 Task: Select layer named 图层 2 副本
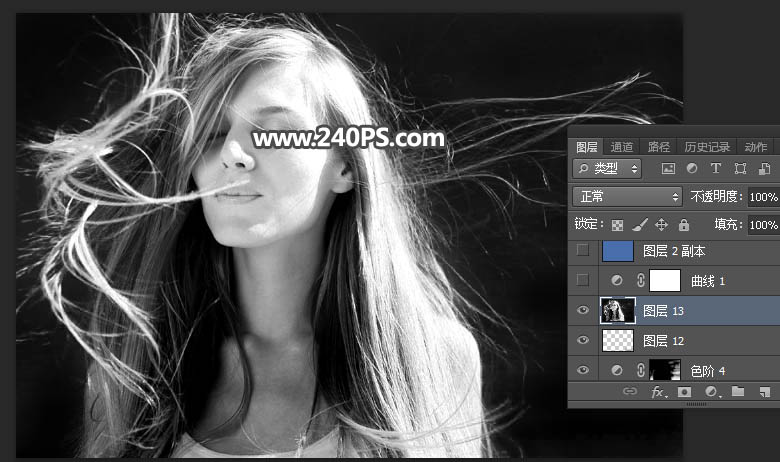coord(674,251)
